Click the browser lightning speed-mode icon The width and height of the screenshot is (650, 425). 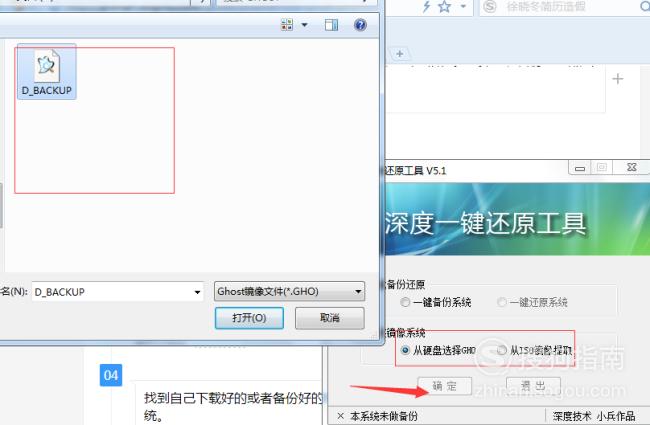[x=426, y=7]
